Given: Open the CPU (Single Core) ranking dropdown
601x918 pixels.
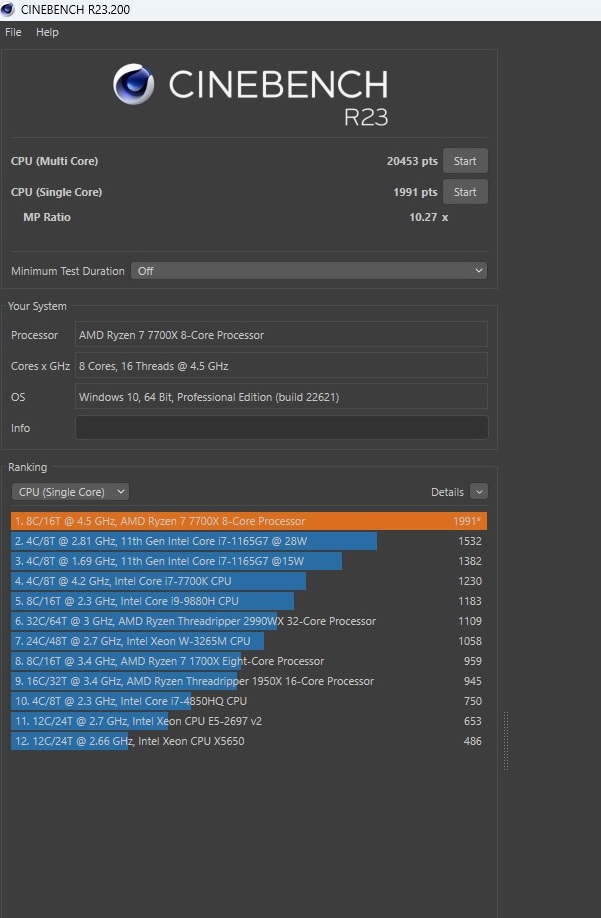Looking at the screenshot, I should 70,492.
